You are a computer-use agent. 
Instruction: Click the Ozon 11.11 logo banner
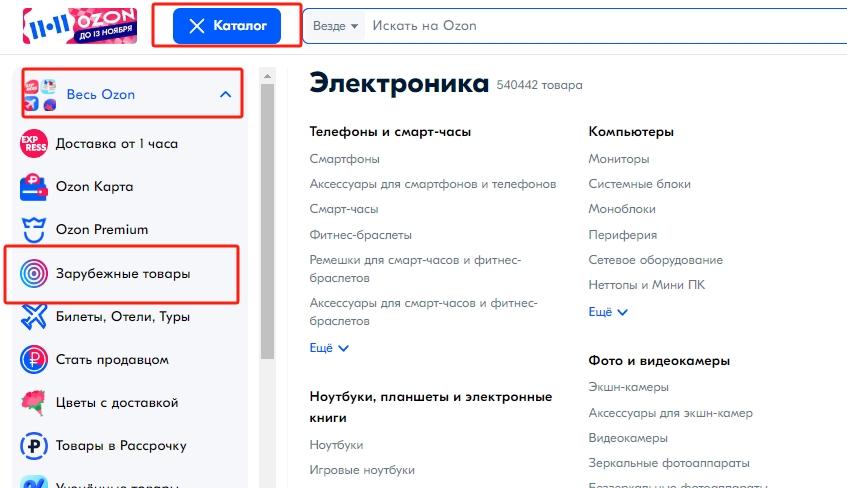tap(80, 25)
